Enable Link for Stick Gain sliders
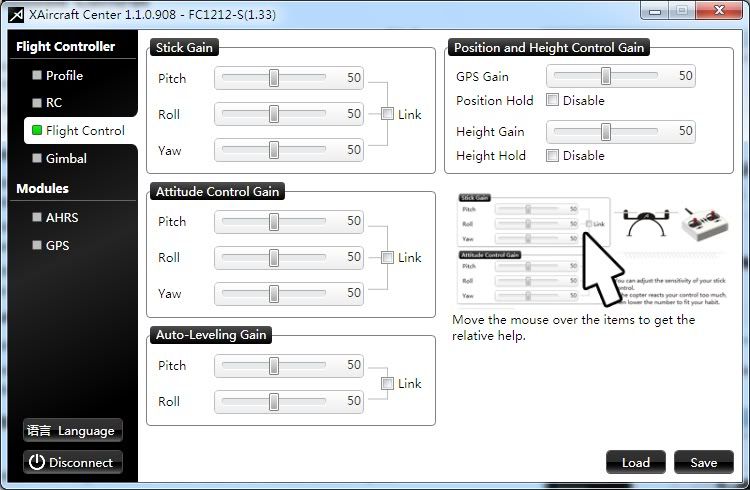Screen dimensions: 750x490 pos(387,114)
